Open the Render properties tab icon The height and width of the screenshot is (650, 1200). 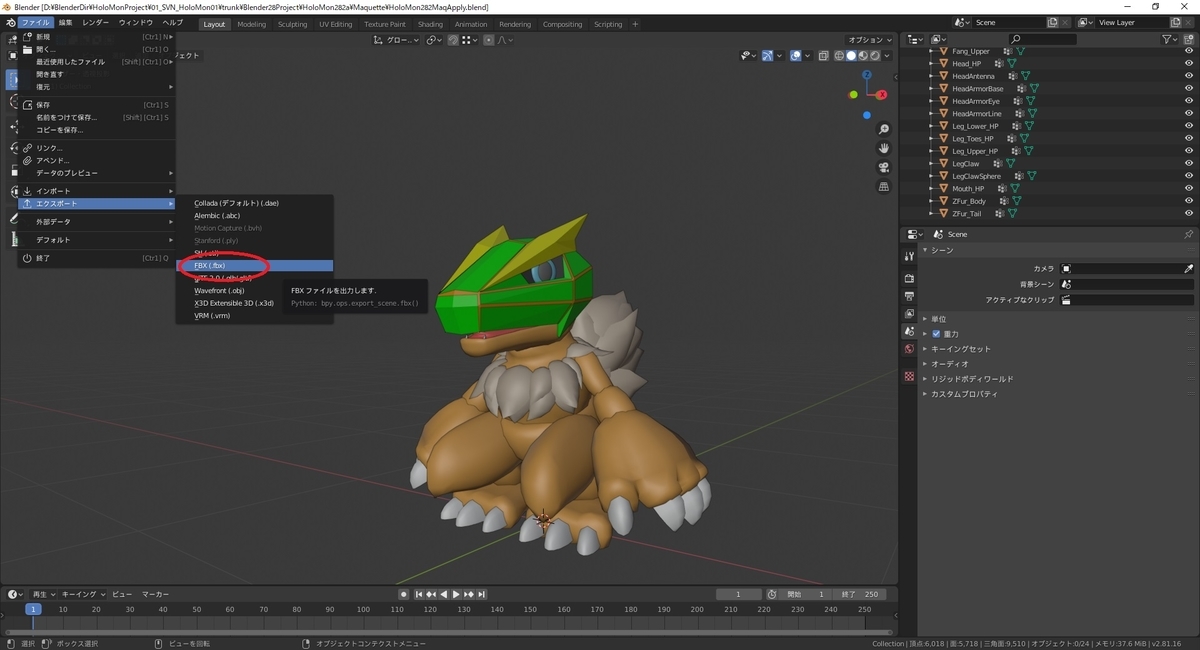(x=909, y=277)
